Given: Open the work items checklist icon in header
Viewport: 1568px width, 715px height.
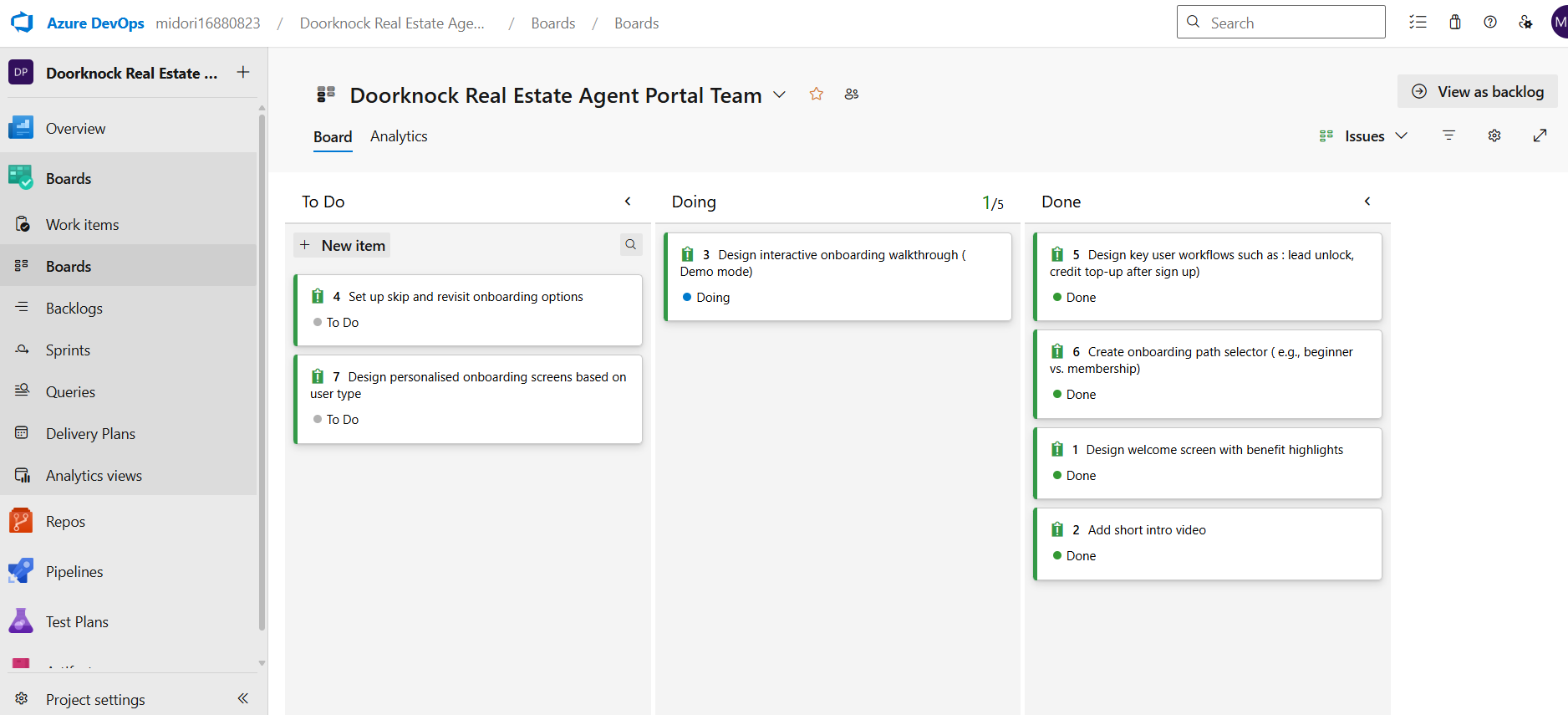Looking at the screenshot, I should (1418, 23).
